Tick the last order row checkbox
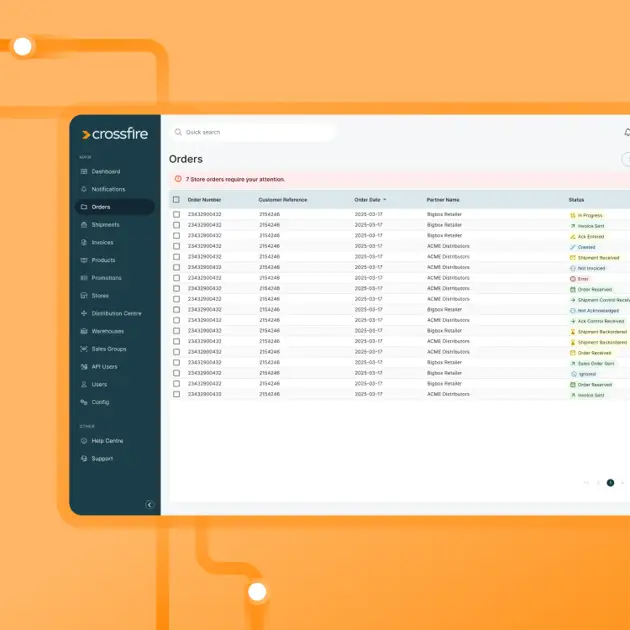Image resolution: width=630 pixels, height=630 pixels. (x=177, y=395)
